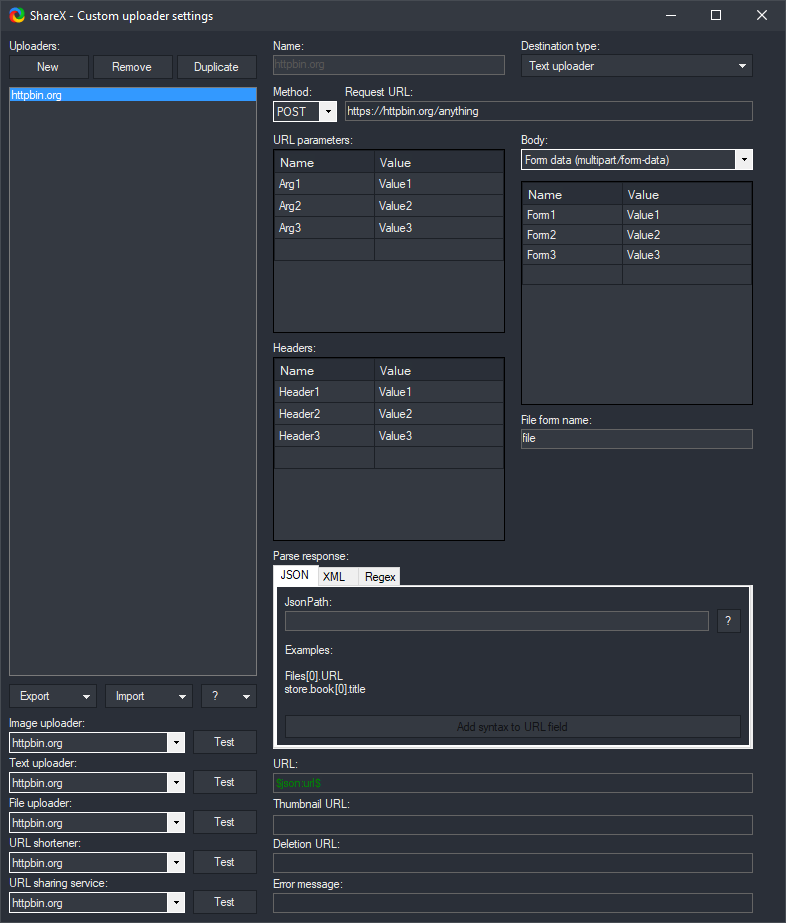Open the question mark help dropdown
This screenshot has height=923, width=786.
(228, 696)
